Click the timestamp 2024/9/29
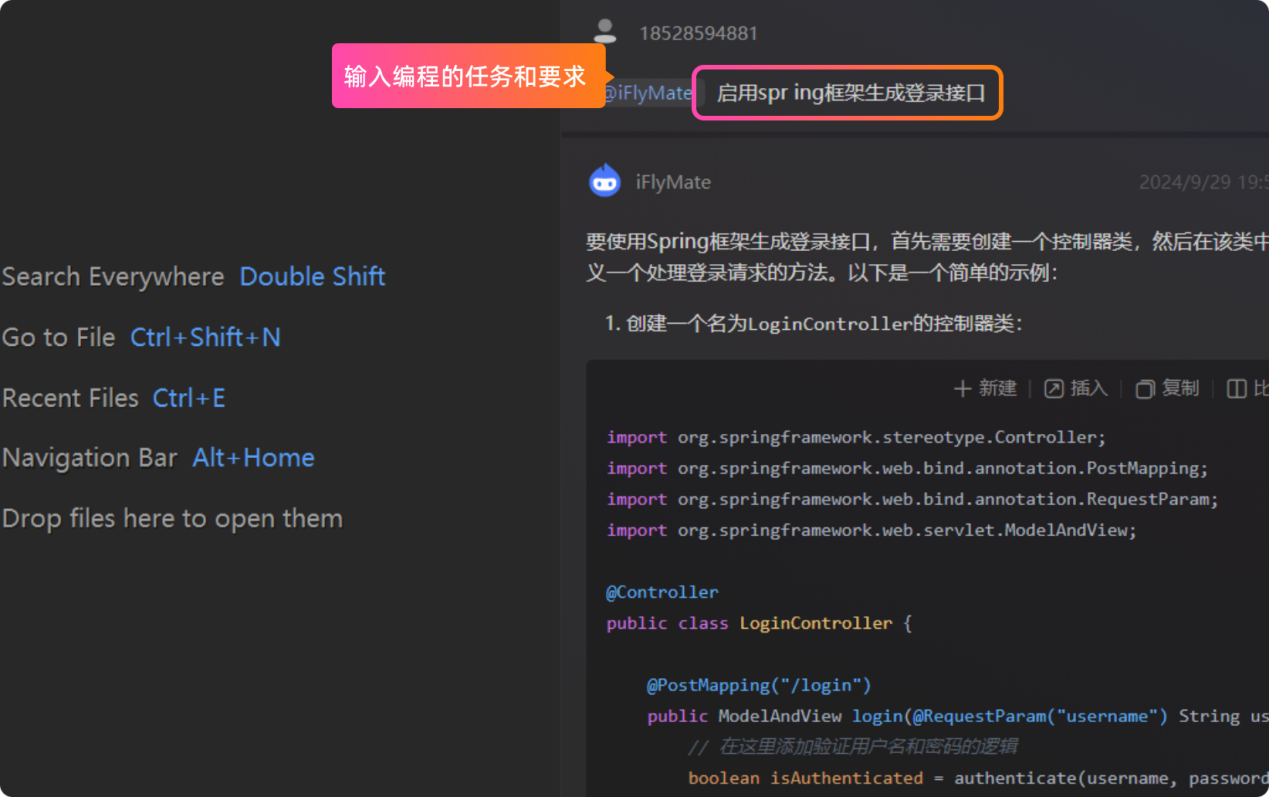 (1204, 182)
